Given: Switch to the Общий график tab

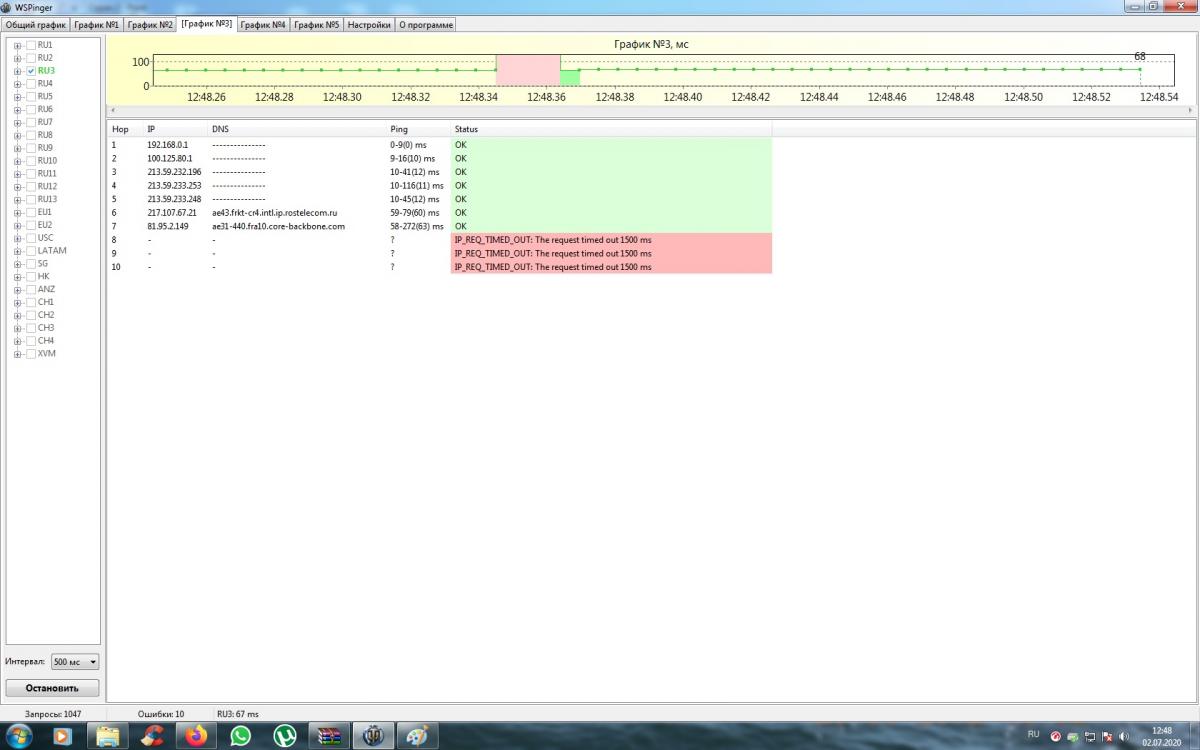Looking at the screenshot, I should click(x=36, y=25).
